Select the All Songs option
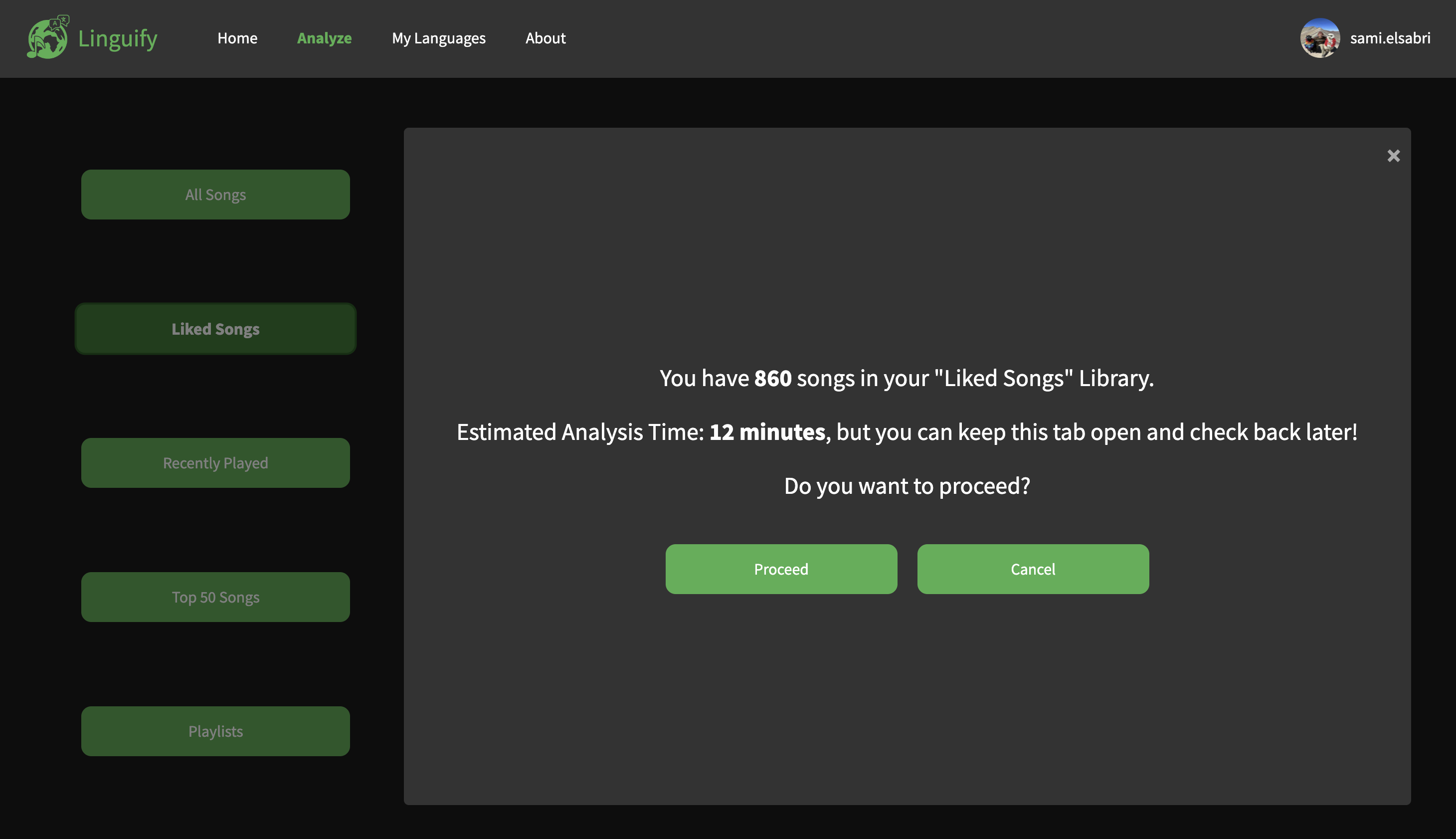This screenshot has height=839, width=1456. coord(215,195)
